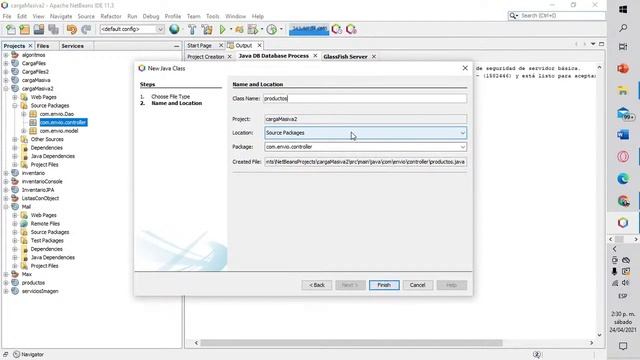Click the Redo toolbar icon

(86, 29)
